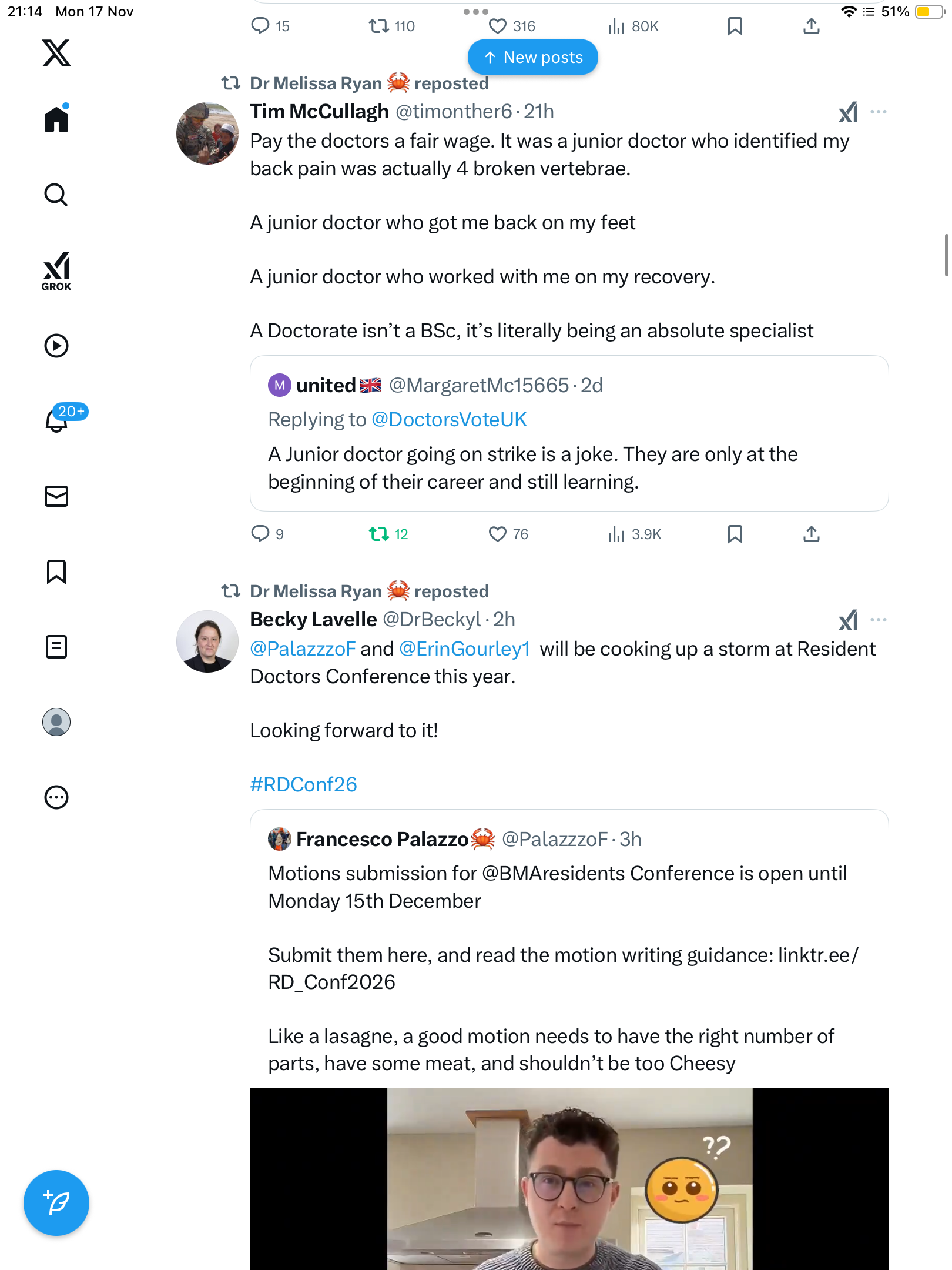Go to Home feed icon
The width and height of the screenshot is (952, 1270).
point(56,119)
